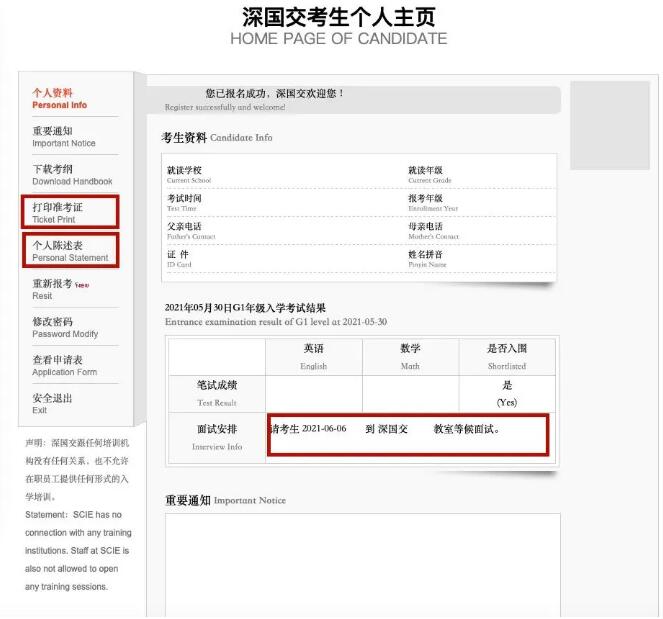Screen dimensions: 663x619
Task: Open the Application Form menu item
Action: coord(65,365)
